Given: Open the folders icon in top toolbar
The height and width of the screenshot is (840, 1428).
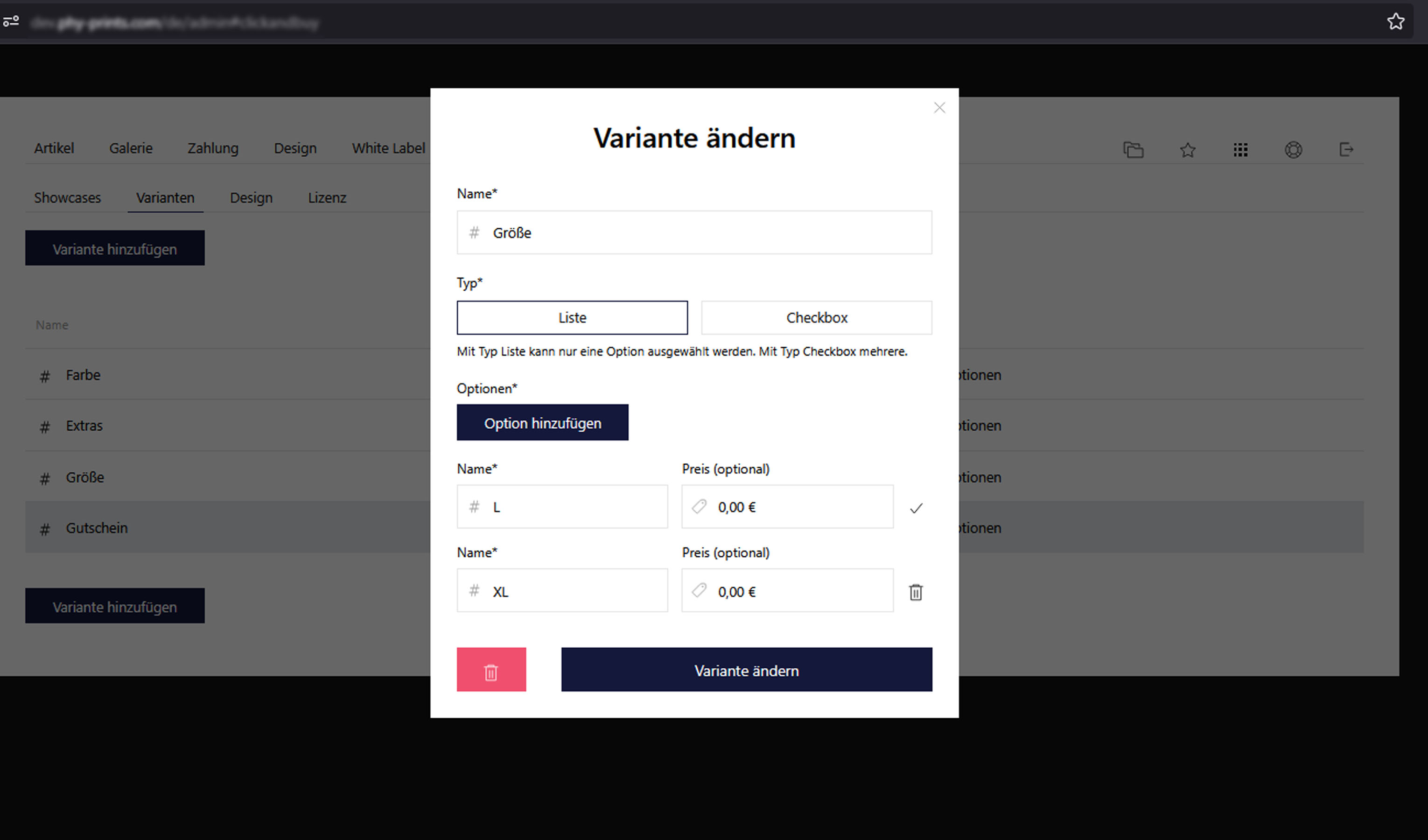Looking at the screenshot, I should 1133,150.
